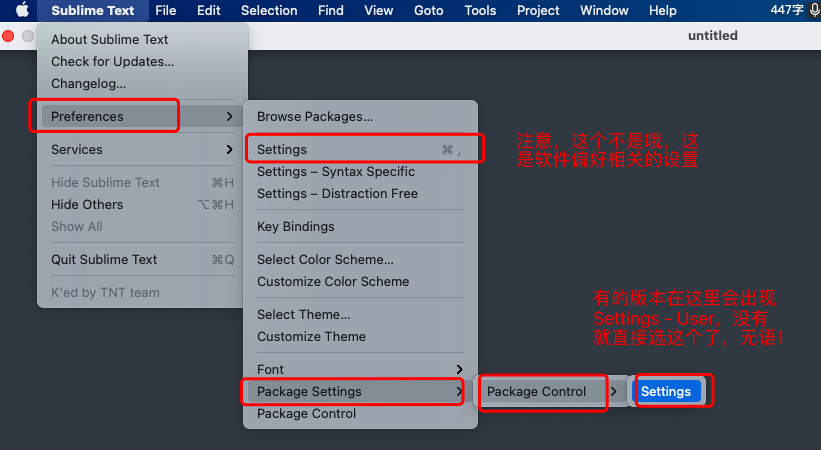Open Settings with the ⌘, shortcut
The width and height of the screenshot is (821, 450).
tap(360, 149)
